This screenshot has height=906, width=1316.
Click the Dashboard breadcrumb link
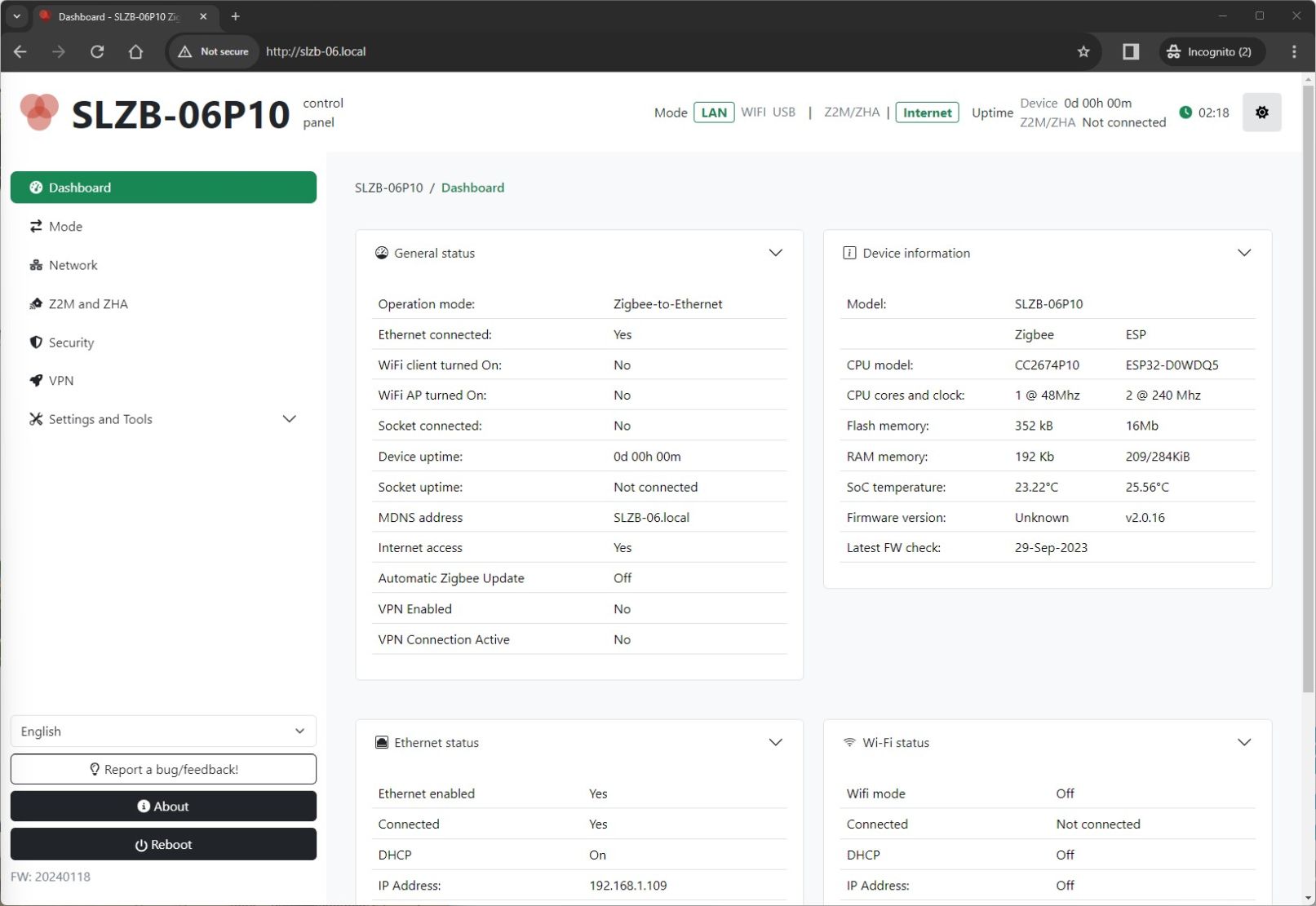(x=472, y=188)
